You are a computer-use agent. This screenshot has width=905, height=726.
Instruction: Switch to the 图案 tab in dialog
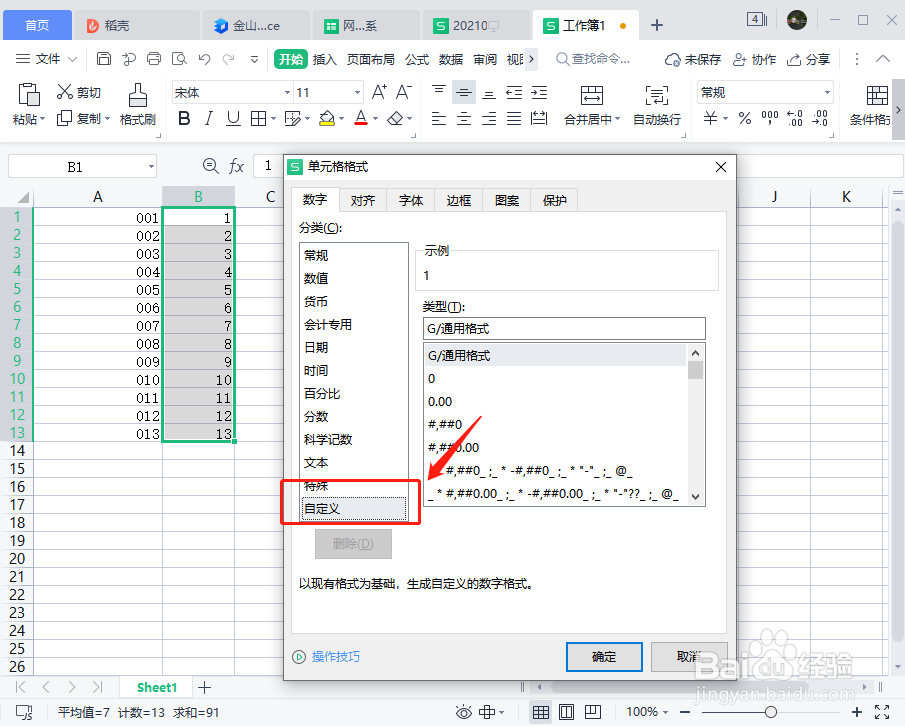click(x=507, y=200)
